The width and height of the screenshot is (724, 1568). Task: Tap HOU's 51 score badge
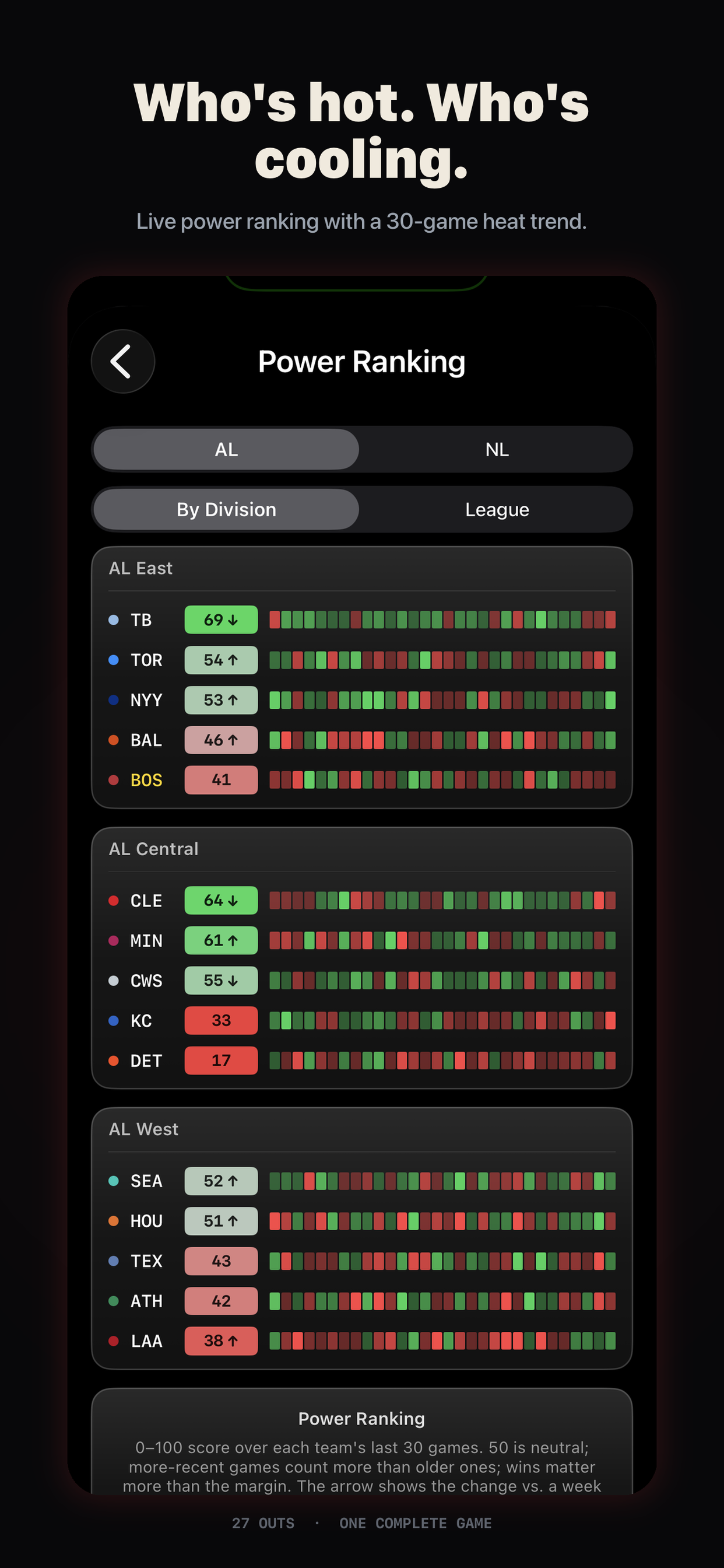click(221, 1221)
